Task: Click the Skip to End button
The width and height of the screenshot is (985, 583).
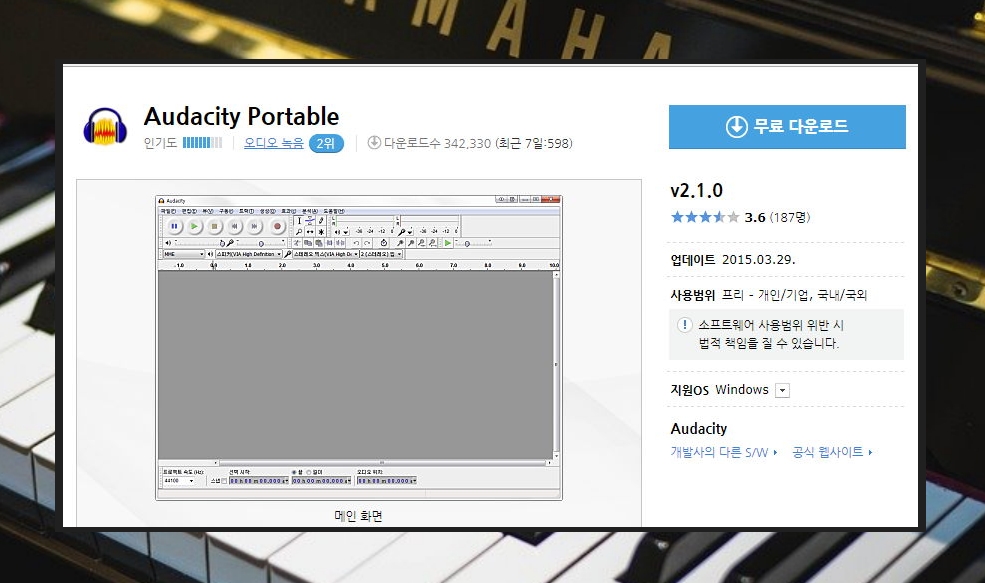Action: click(254, 226)
